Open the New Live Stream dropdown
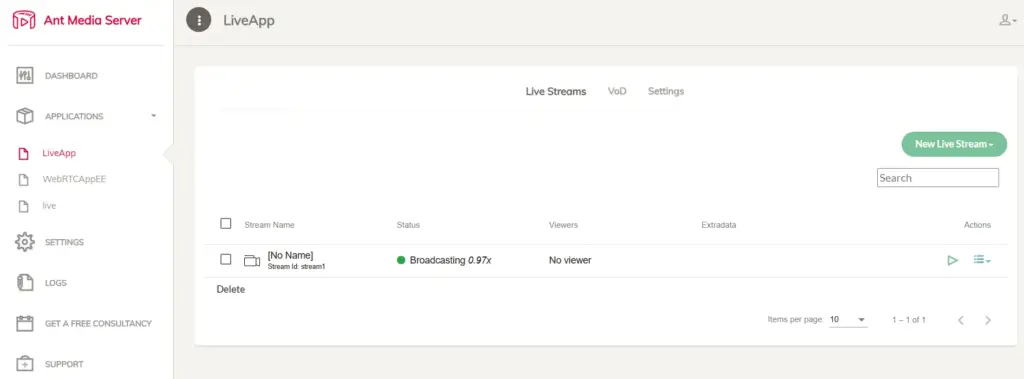 (x=954, y=144)
